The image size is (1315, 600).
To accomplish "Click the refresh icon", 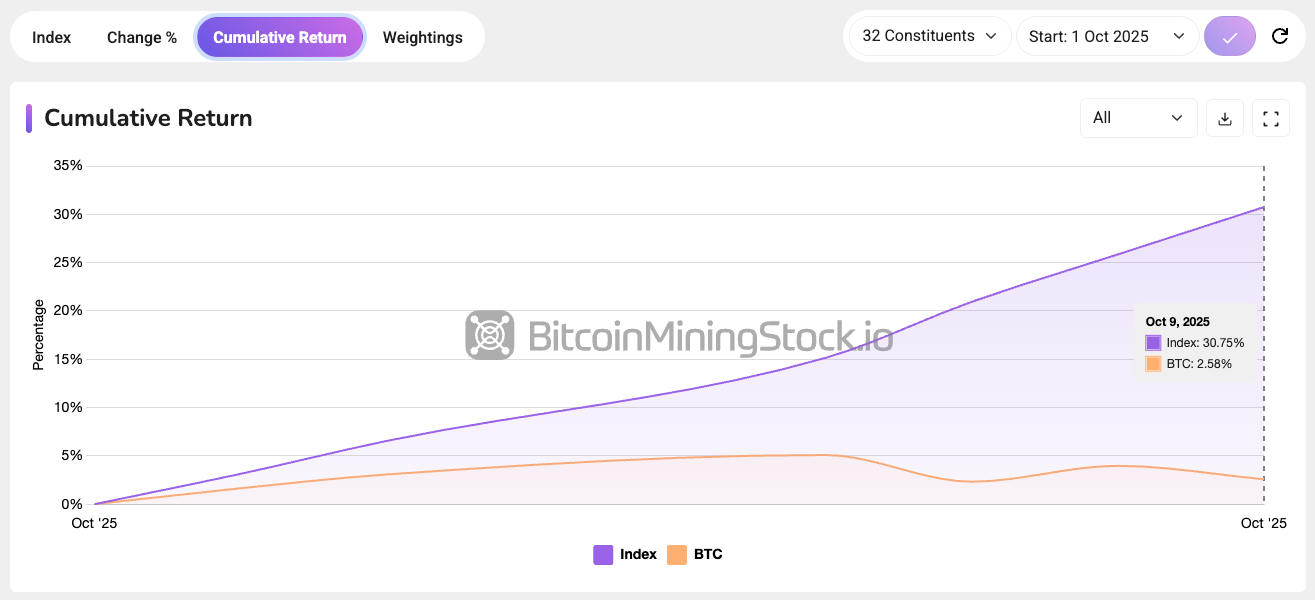I will 1279,37.
